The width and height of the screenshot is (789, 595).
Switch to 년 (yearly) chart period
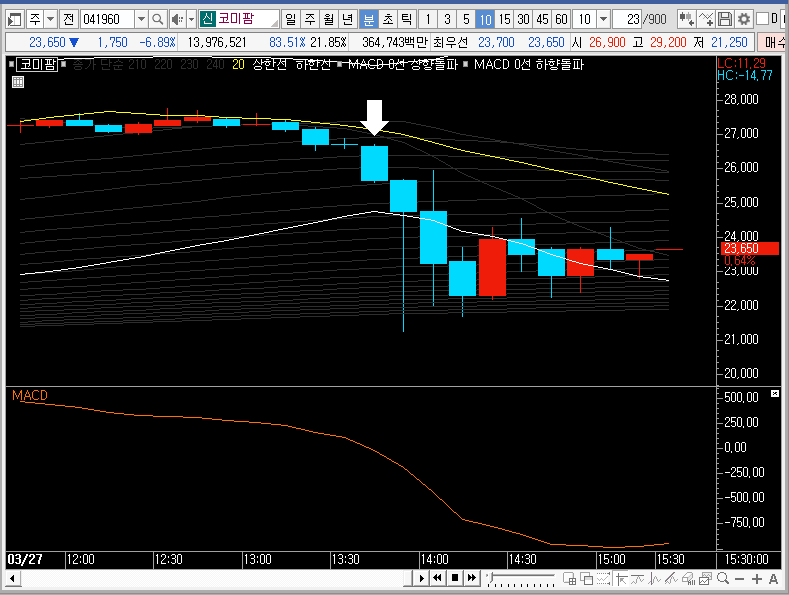[348, 20]
